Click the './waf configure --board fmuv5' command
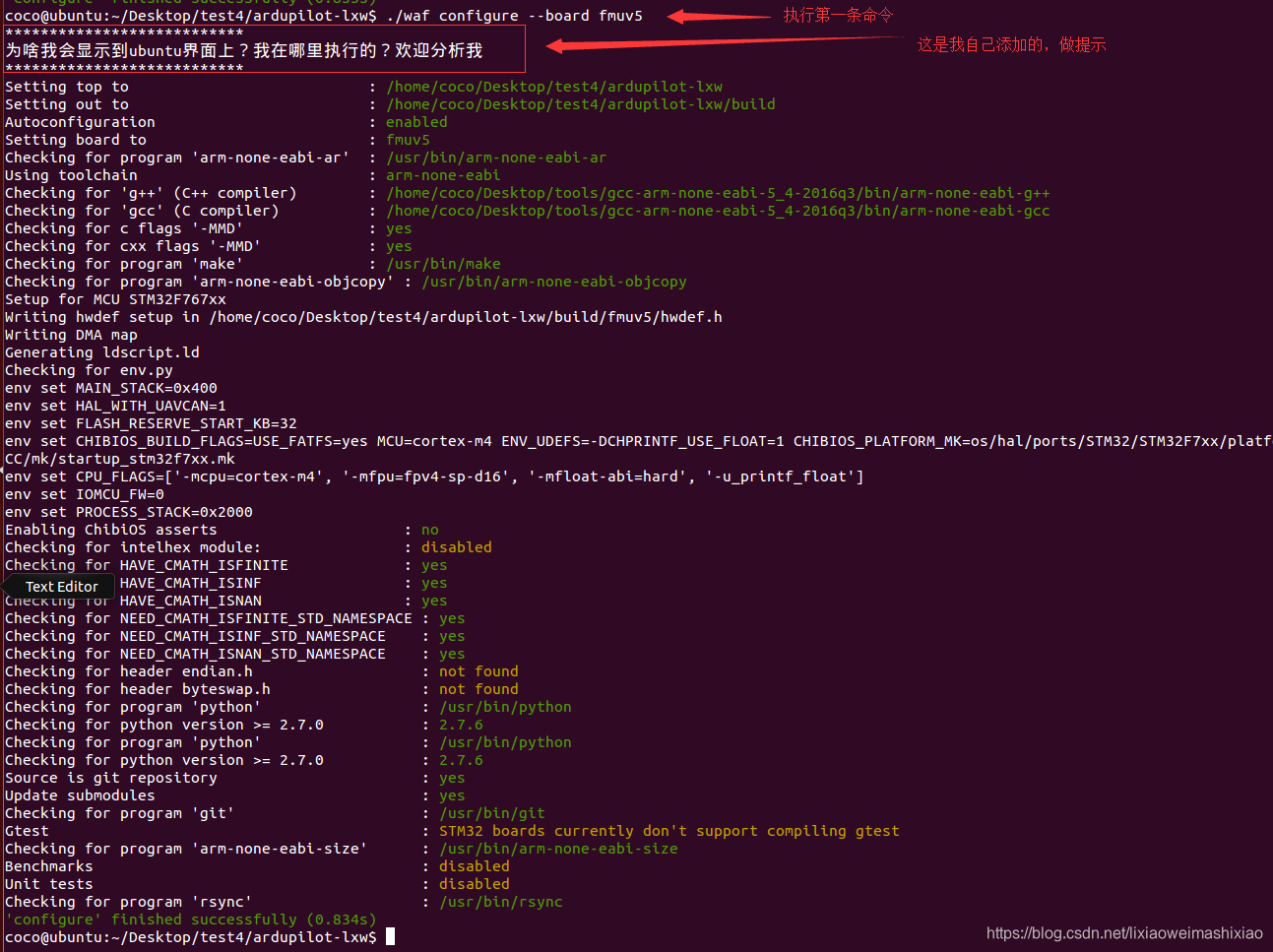Screen dimensions: 1273x952 click(x=514, y=16)
